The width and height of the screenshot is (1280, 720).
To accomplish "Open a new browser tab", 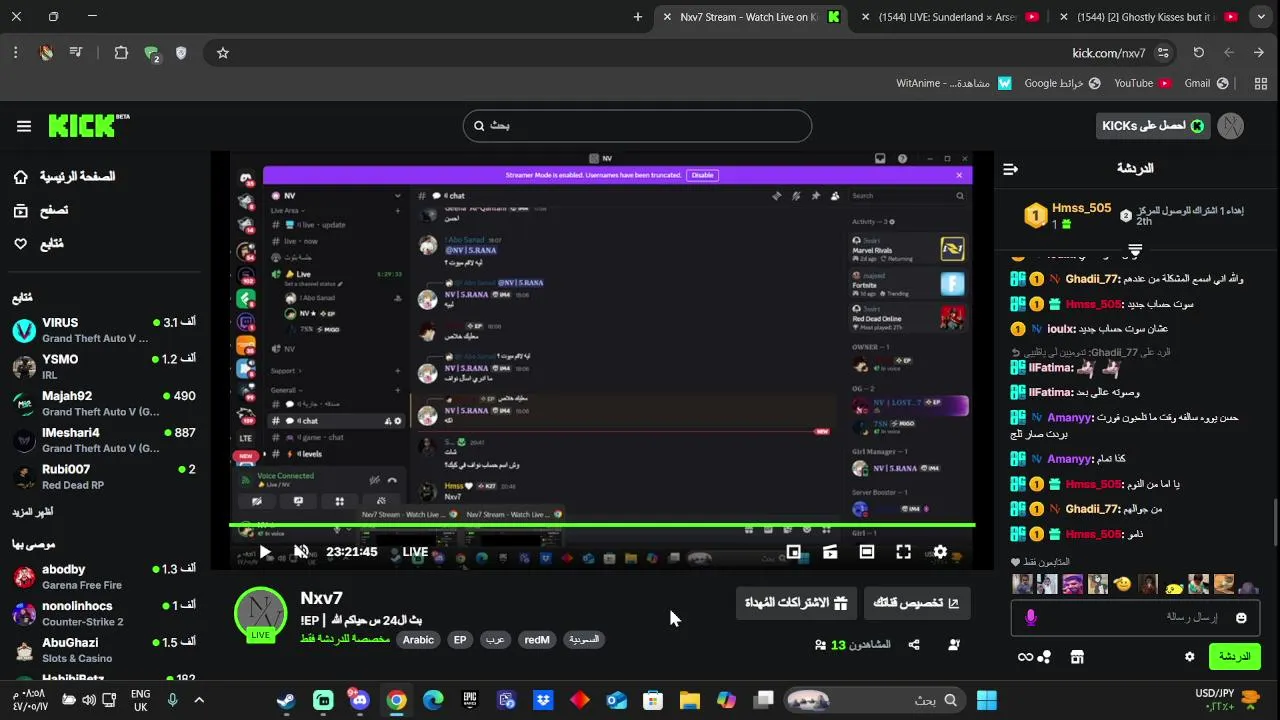I will pos(638,17).
